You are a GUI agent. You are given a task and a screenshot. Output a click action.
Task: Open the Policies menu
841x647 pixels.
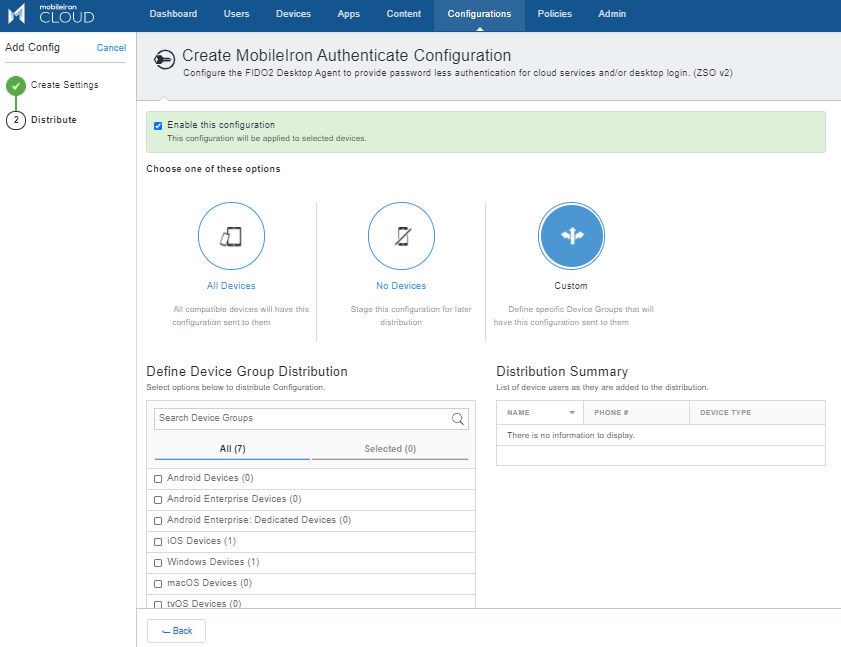click(x=555, y=14)
